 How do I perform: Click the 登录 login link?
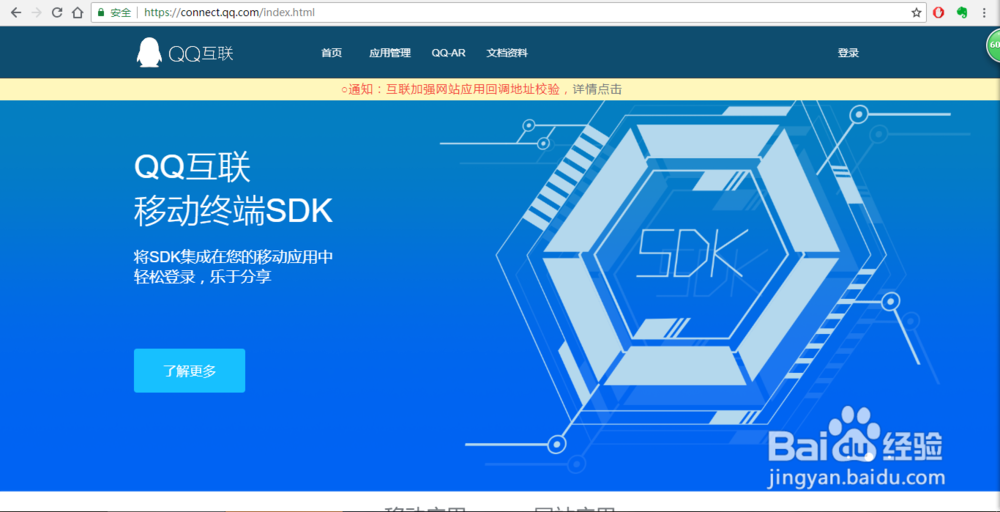848,53
